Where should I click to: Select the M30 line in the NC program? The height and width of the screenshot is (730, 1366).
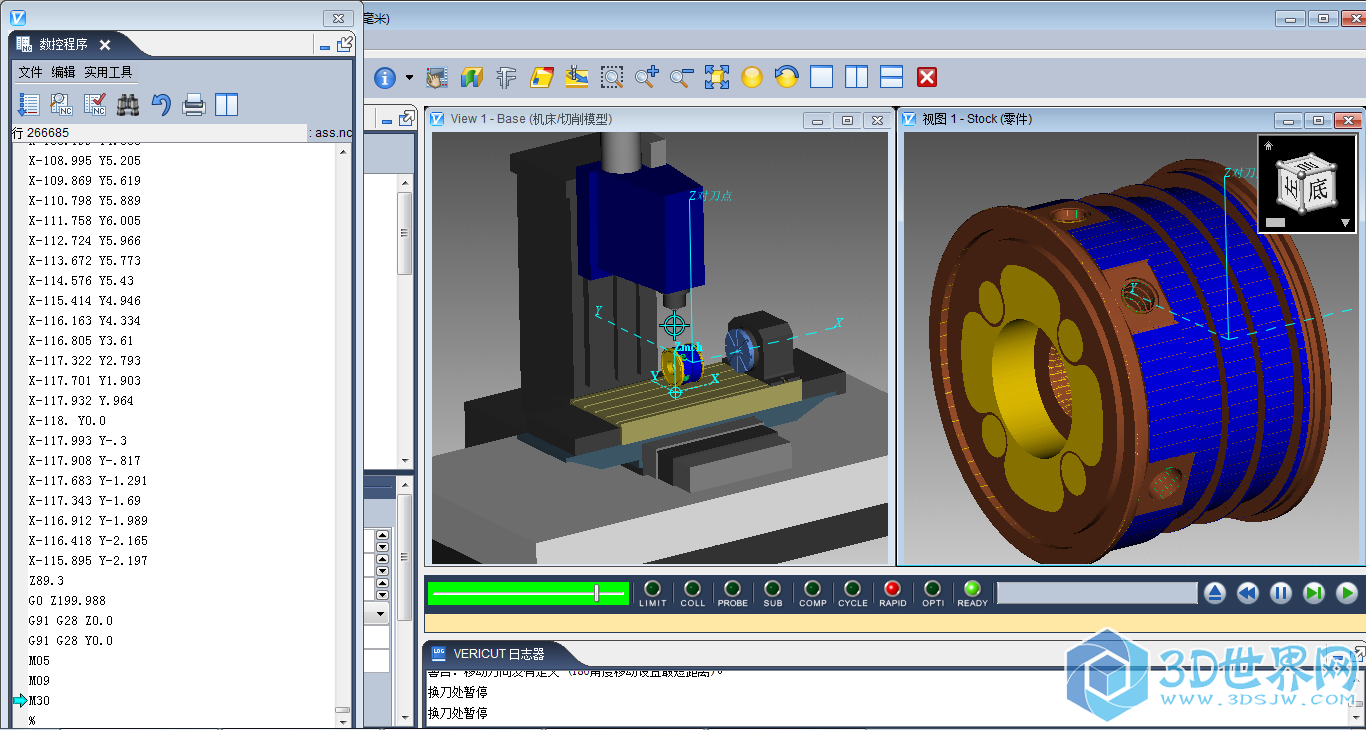pos(39,700)
